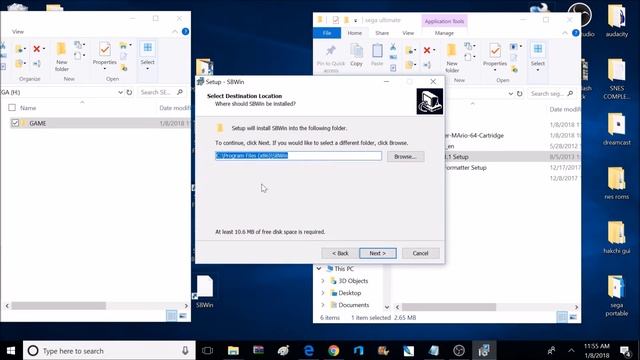Click the red Delete icon in right window ribbon
Image resolution: width=640 pixels, height=360 pixels.
point(427,50)
